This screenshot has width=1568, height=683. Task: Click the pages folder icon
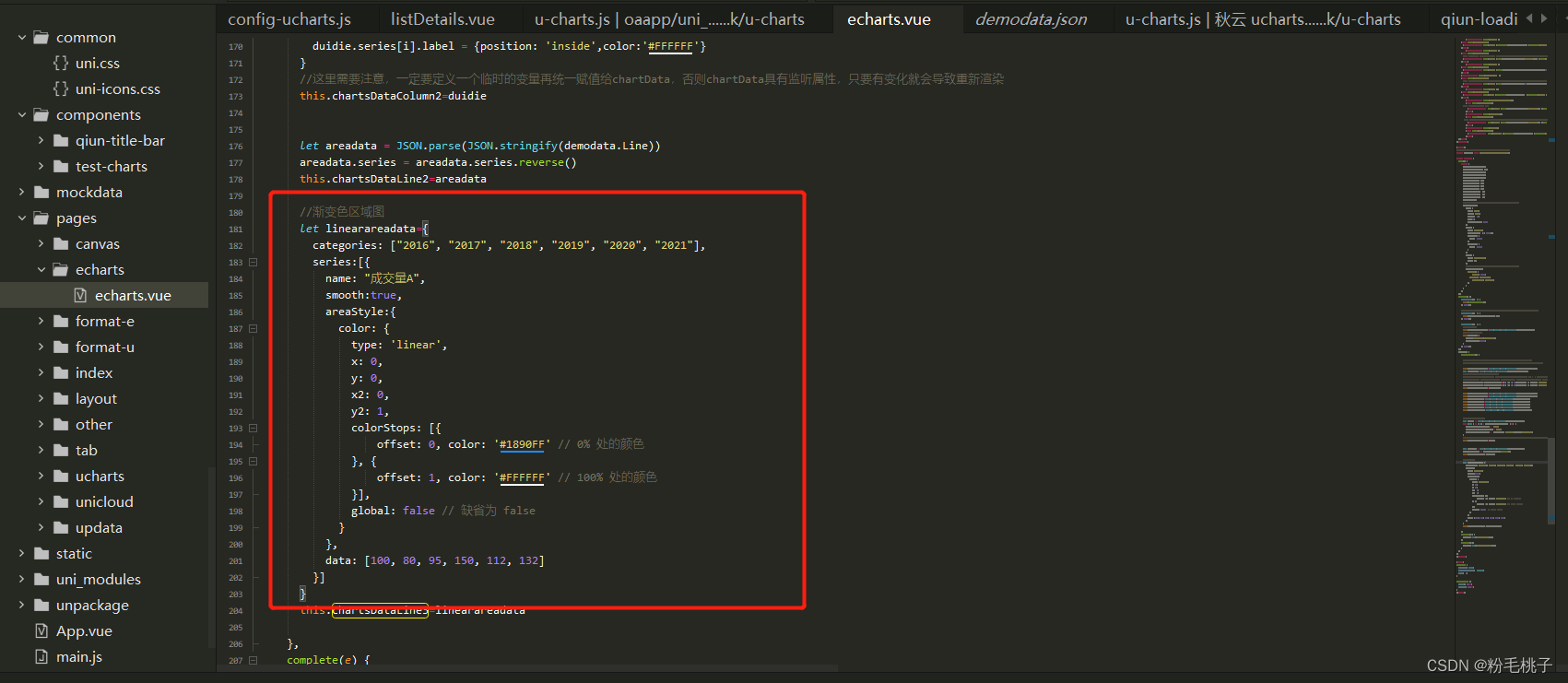pyautogui.click(x=41, y=218)
